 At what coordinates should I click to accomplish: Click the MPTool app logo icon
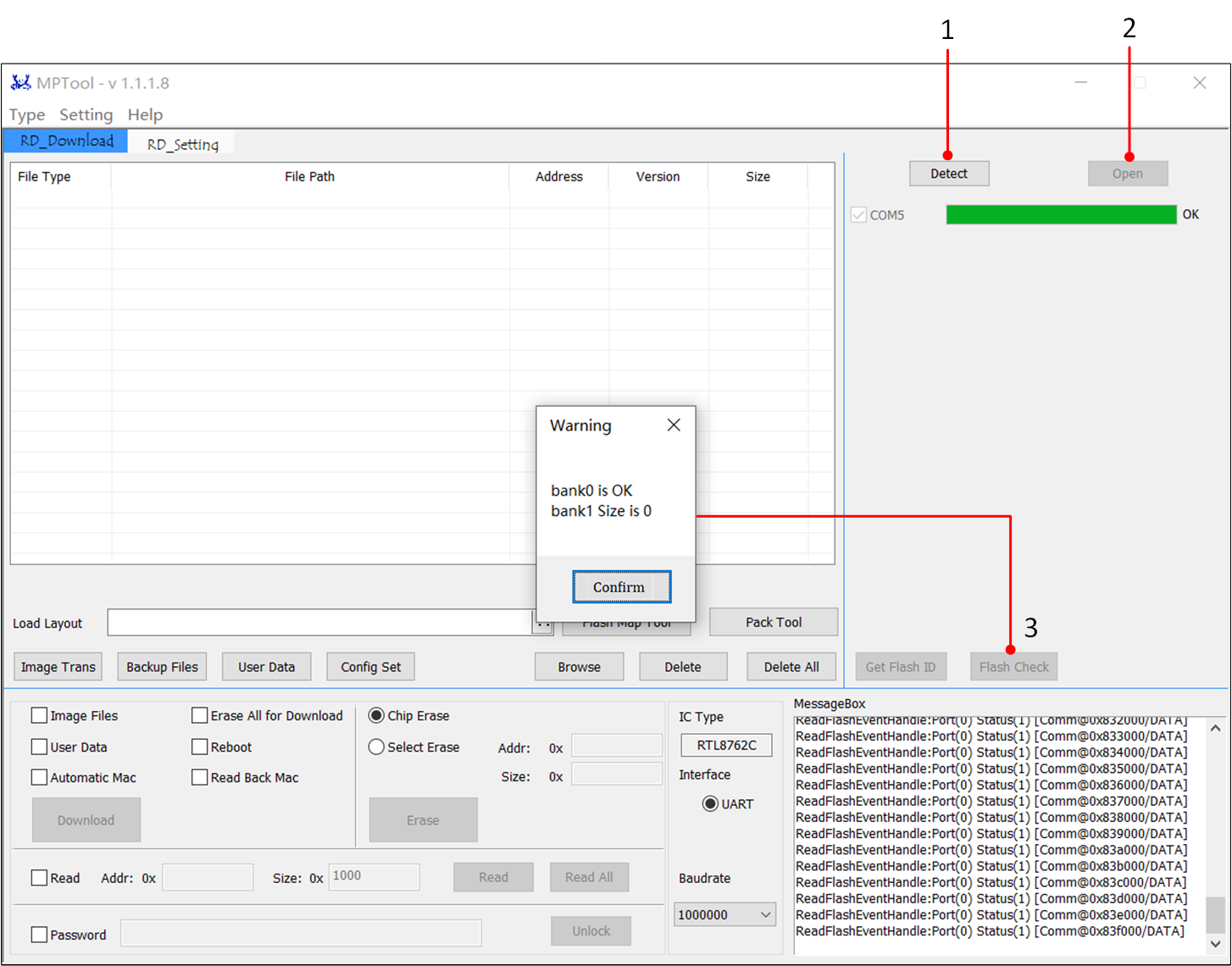[x=20, y=83]
